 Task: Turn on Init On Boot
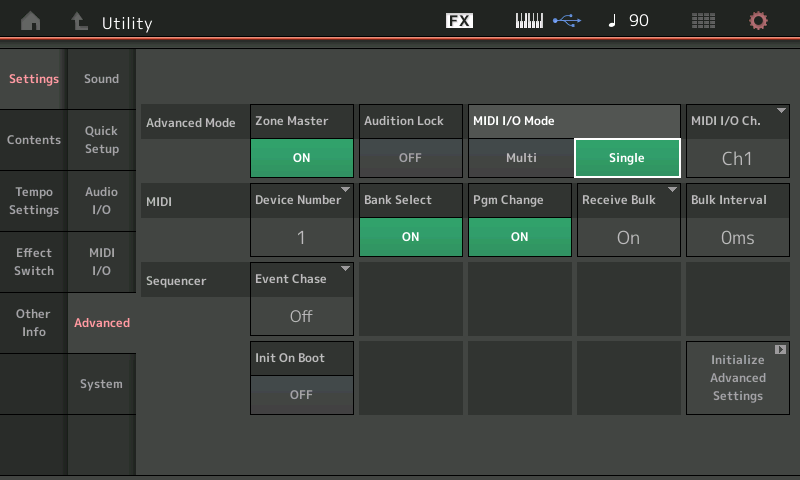click(x=301, y=394)
